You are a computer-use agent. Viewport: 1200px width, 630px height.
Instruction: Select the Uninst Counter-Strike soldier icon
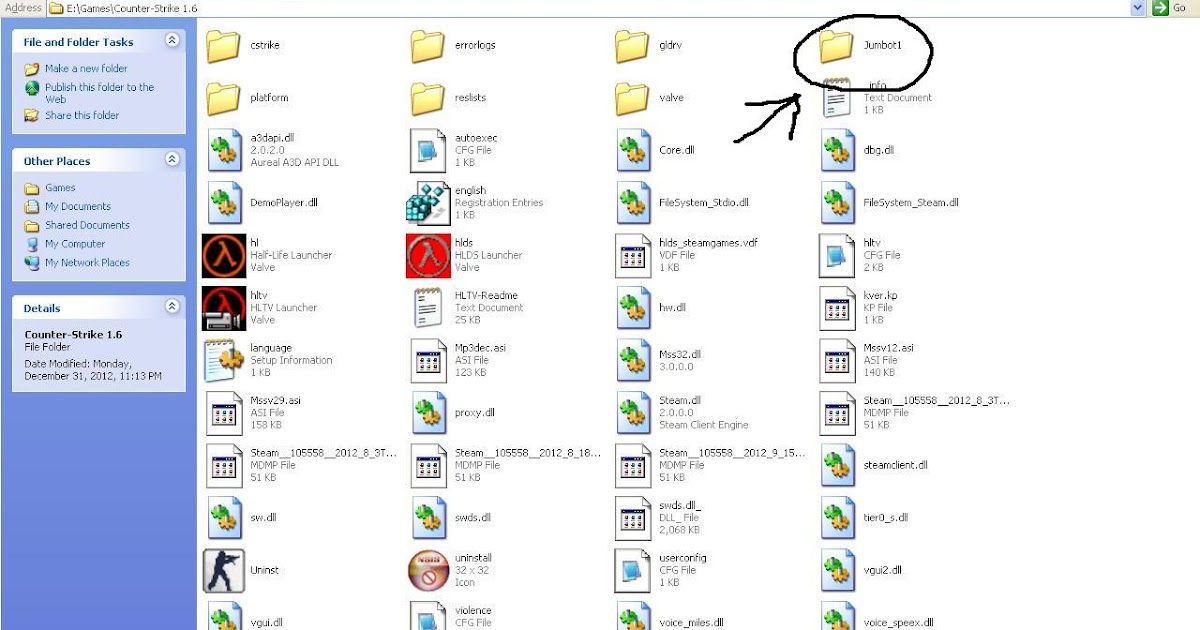tap(223, 570)
